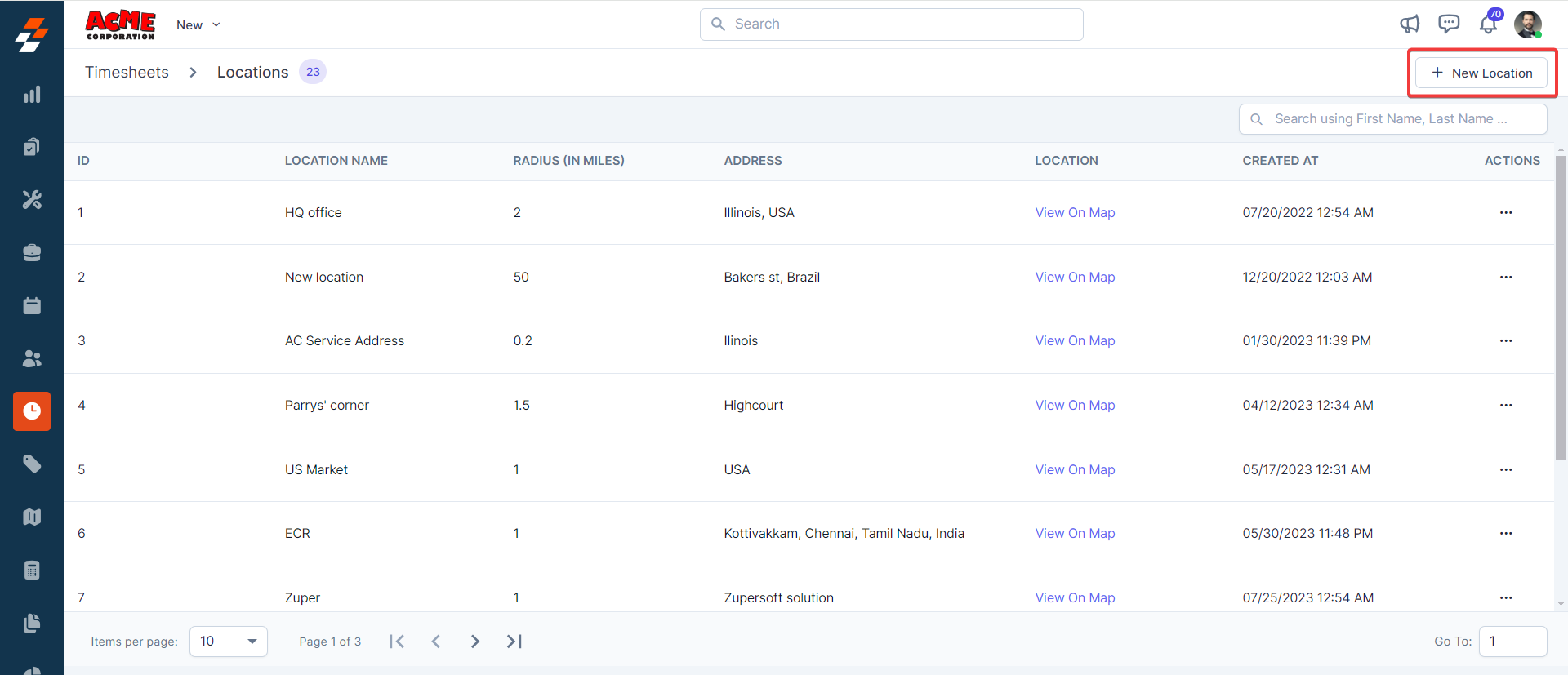Go to next page of locations
The height and width of the screenshot is (675, 1568).
(x=474, y=642)
